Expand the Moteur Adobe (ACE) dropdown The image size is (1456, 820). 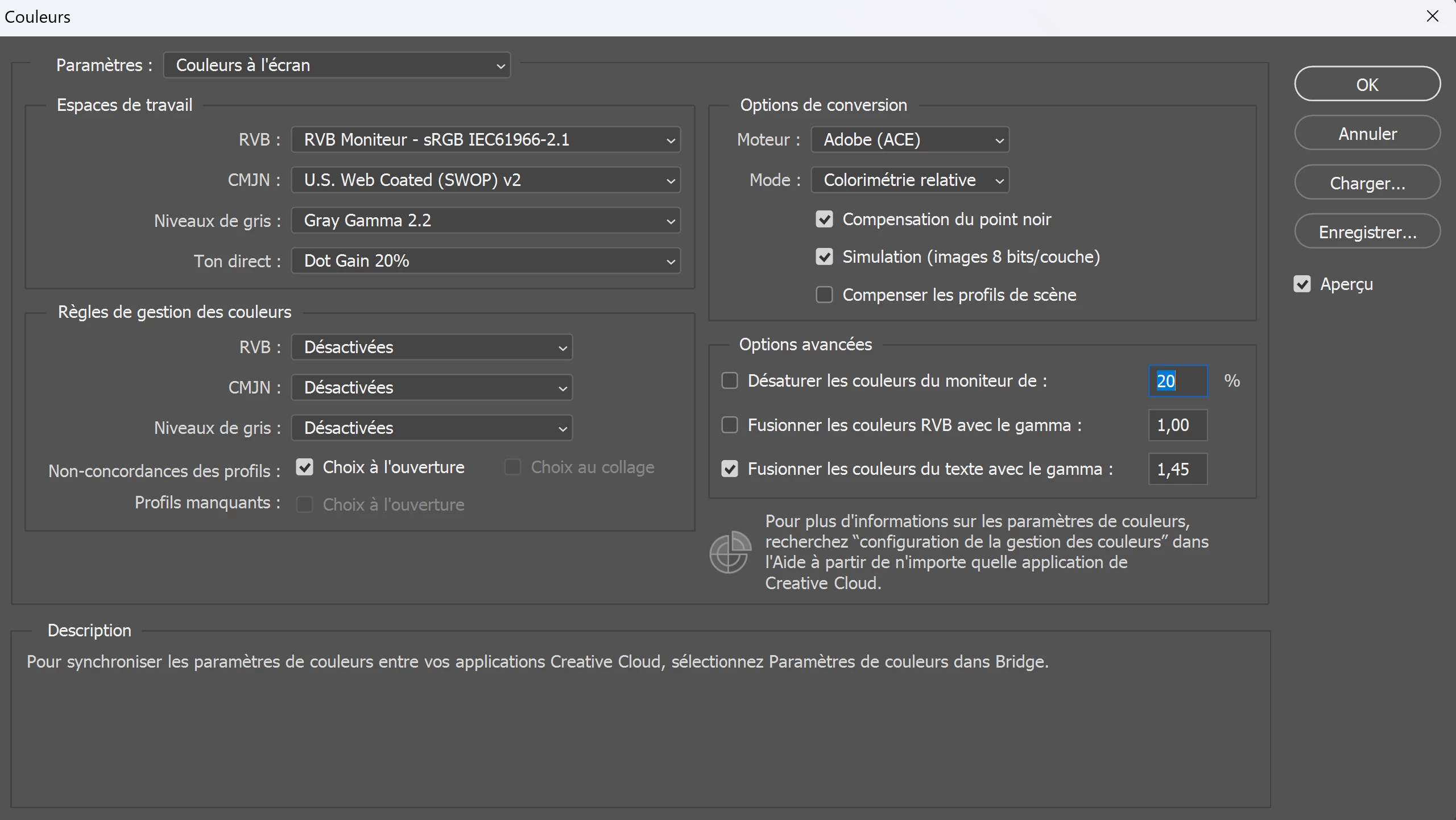pyautogui.click(x=909, y=140)
